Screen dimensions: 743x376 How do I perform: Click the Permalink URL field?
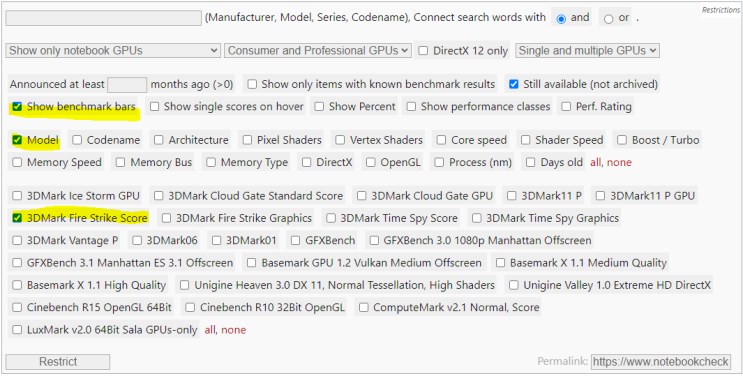[x=661, y=362]
